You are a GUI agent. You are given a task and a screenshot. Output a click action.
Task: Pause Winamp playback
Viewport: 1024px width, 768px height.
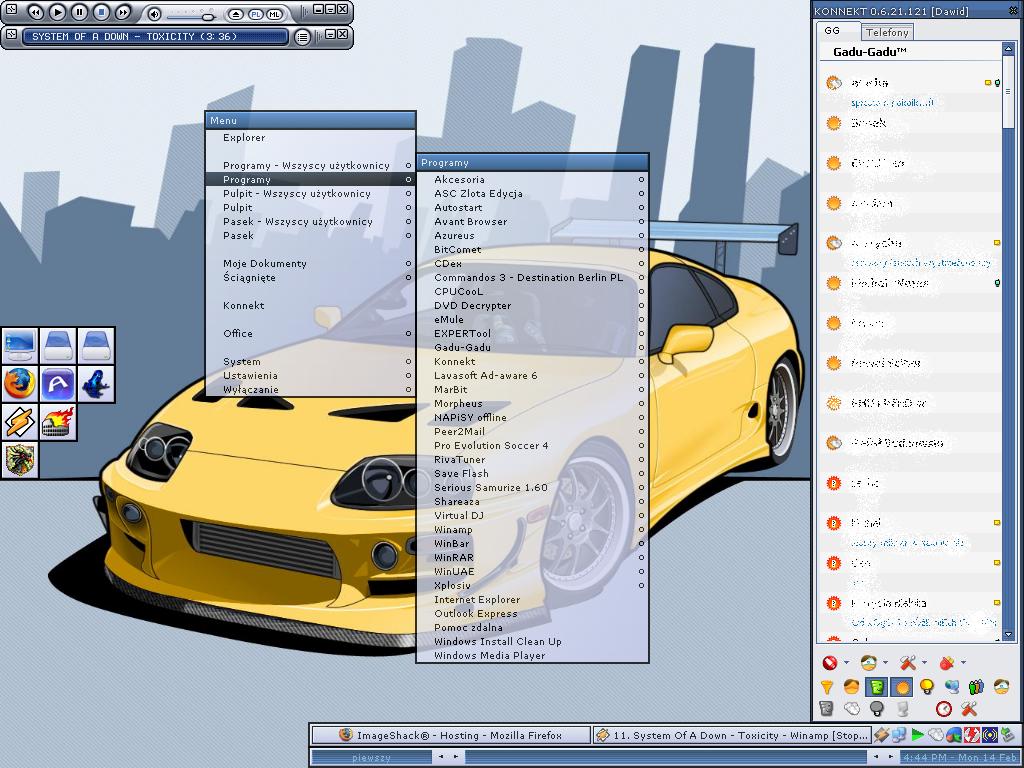coord(79,12)
